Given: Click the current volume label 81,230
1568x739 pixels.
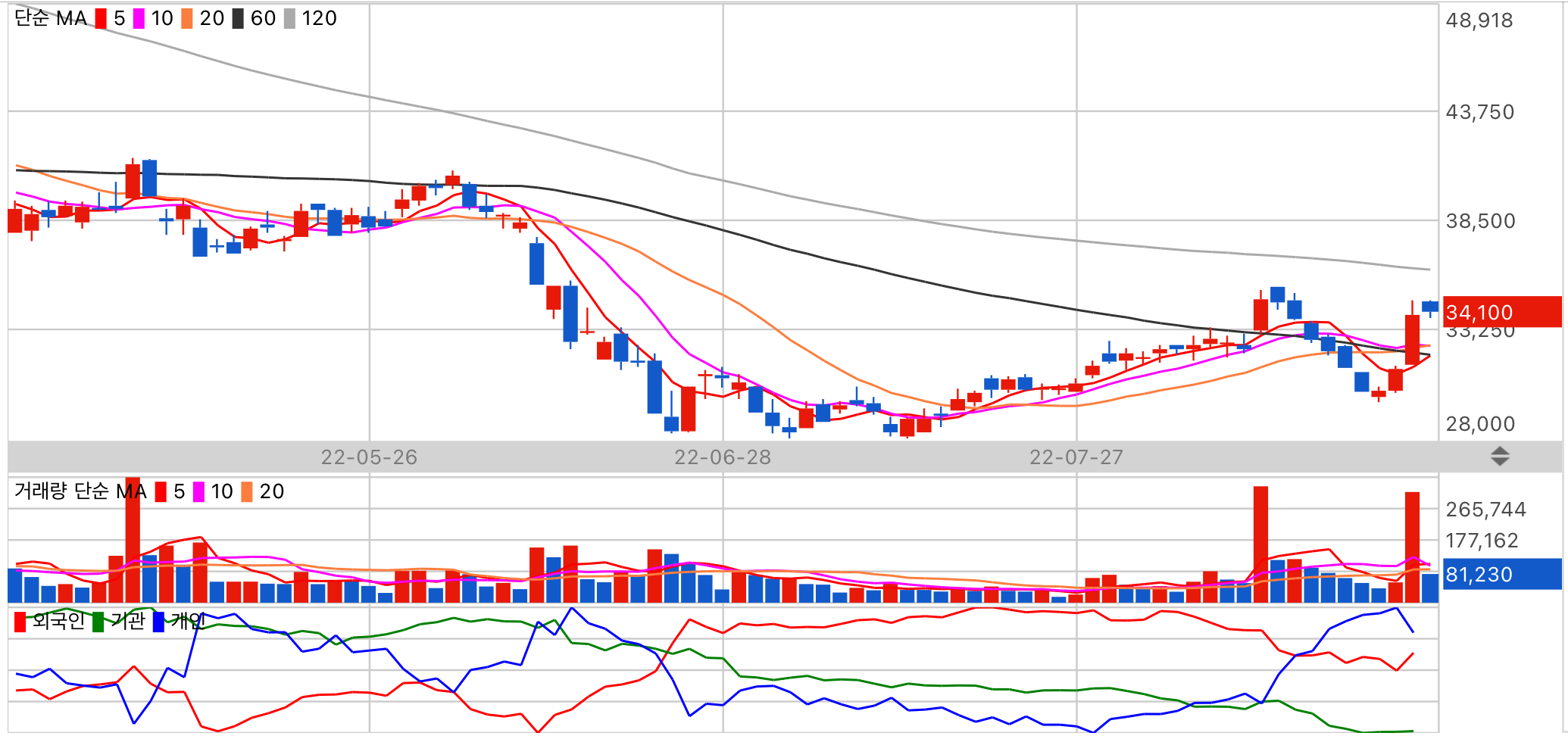Looking at the screenshot, I should pyautogui.click(x=1502, y=574).
